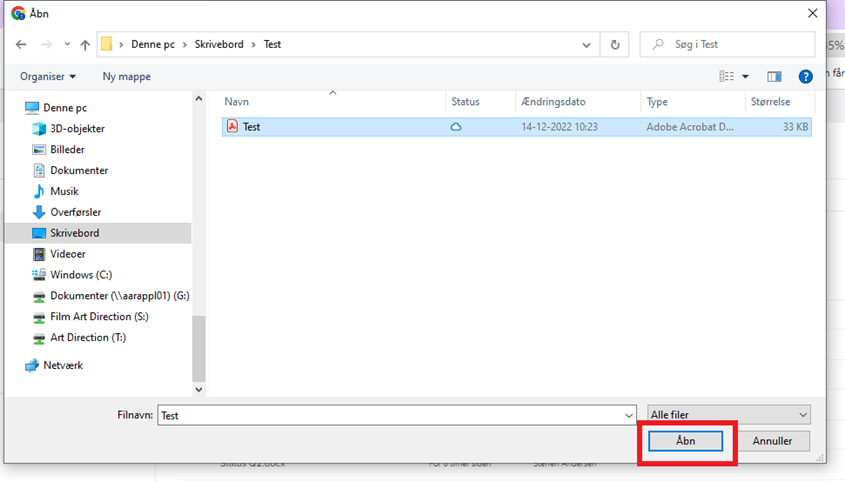Click the Refresh button in address bar
845x482 pixels.
point(614,45)
